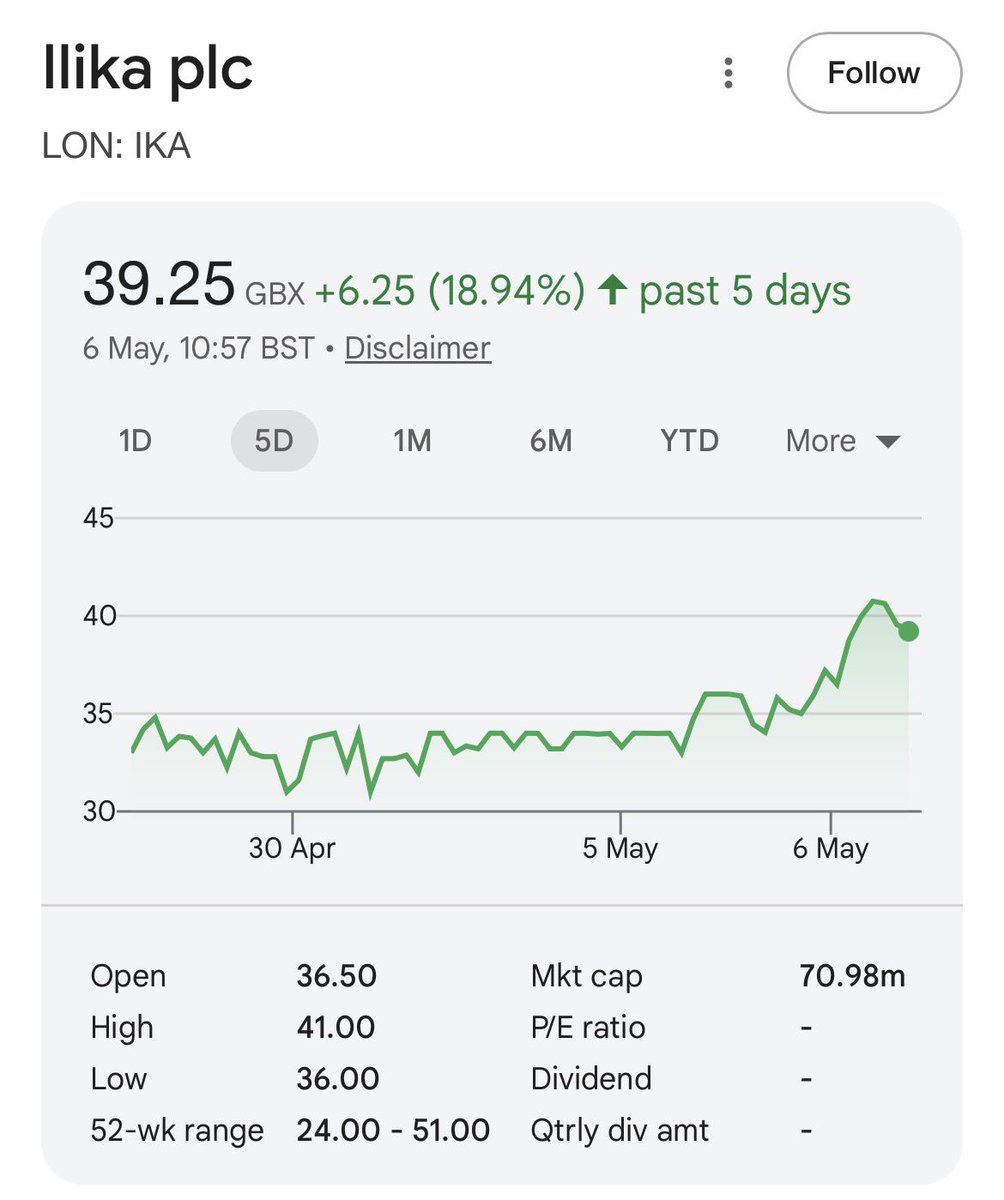Click the P/E ratio label

pos(588,1027)
